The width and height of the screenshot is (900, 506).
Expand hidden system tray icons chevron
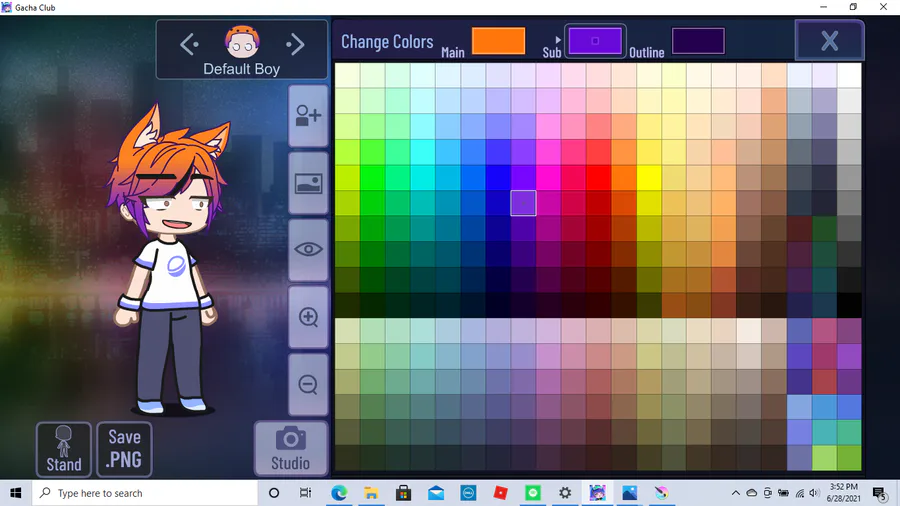point(735,493)
